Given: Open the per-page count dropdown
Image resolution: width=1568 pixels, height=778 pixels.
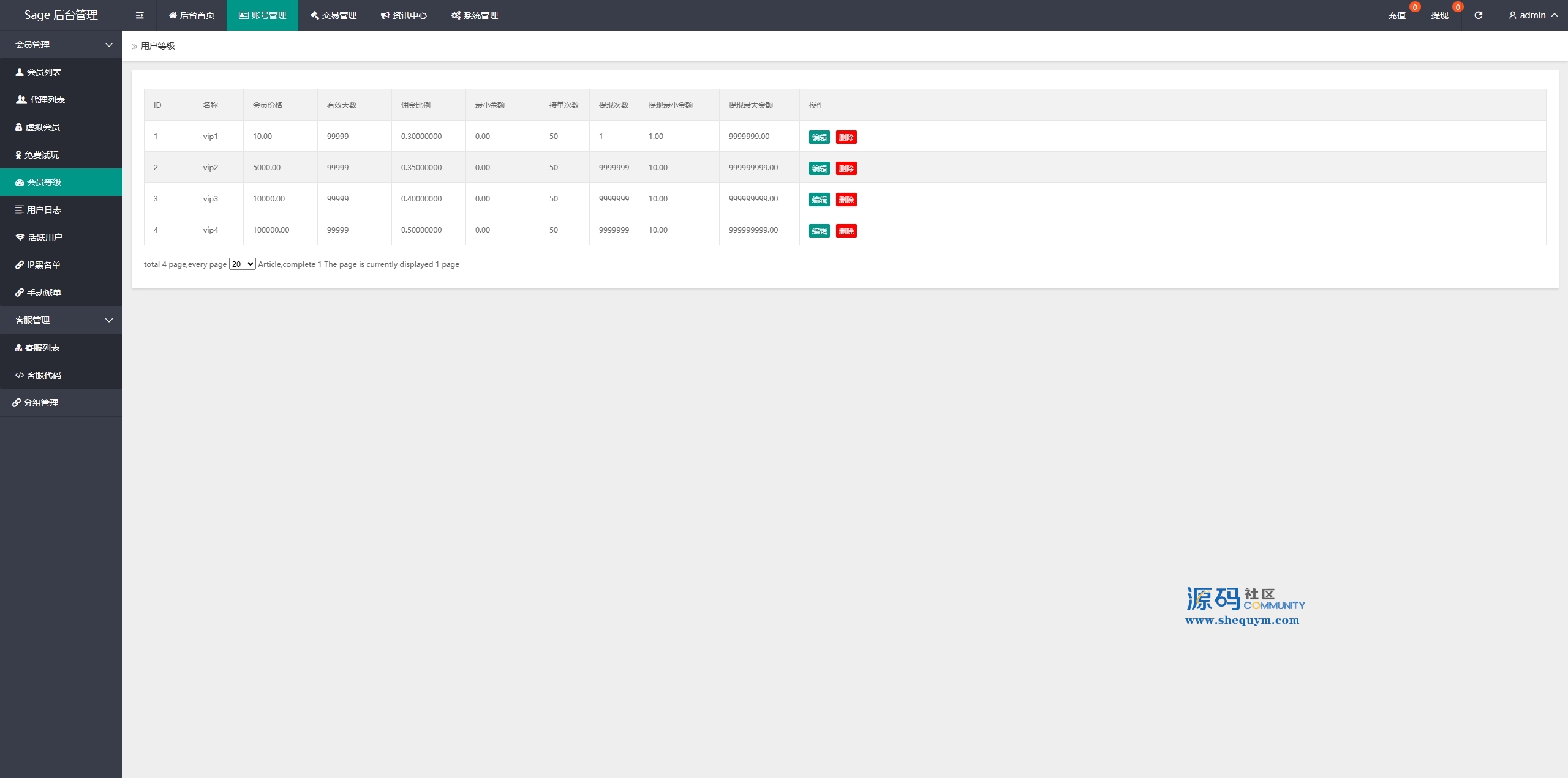Looking at the screenshot, I should coord(242,264).
